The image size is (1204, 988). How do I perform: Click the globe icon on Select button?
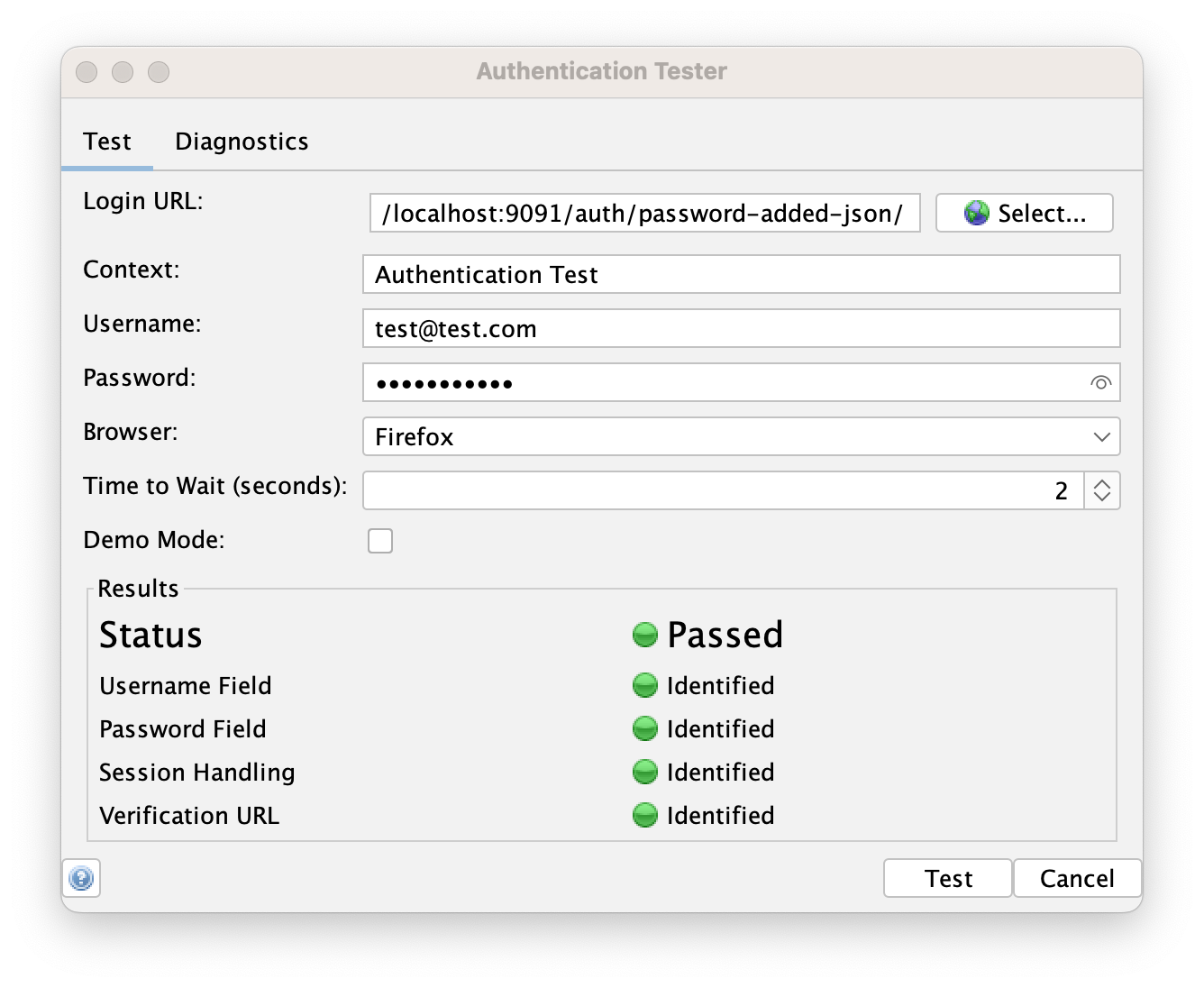[x=976, y=213]
